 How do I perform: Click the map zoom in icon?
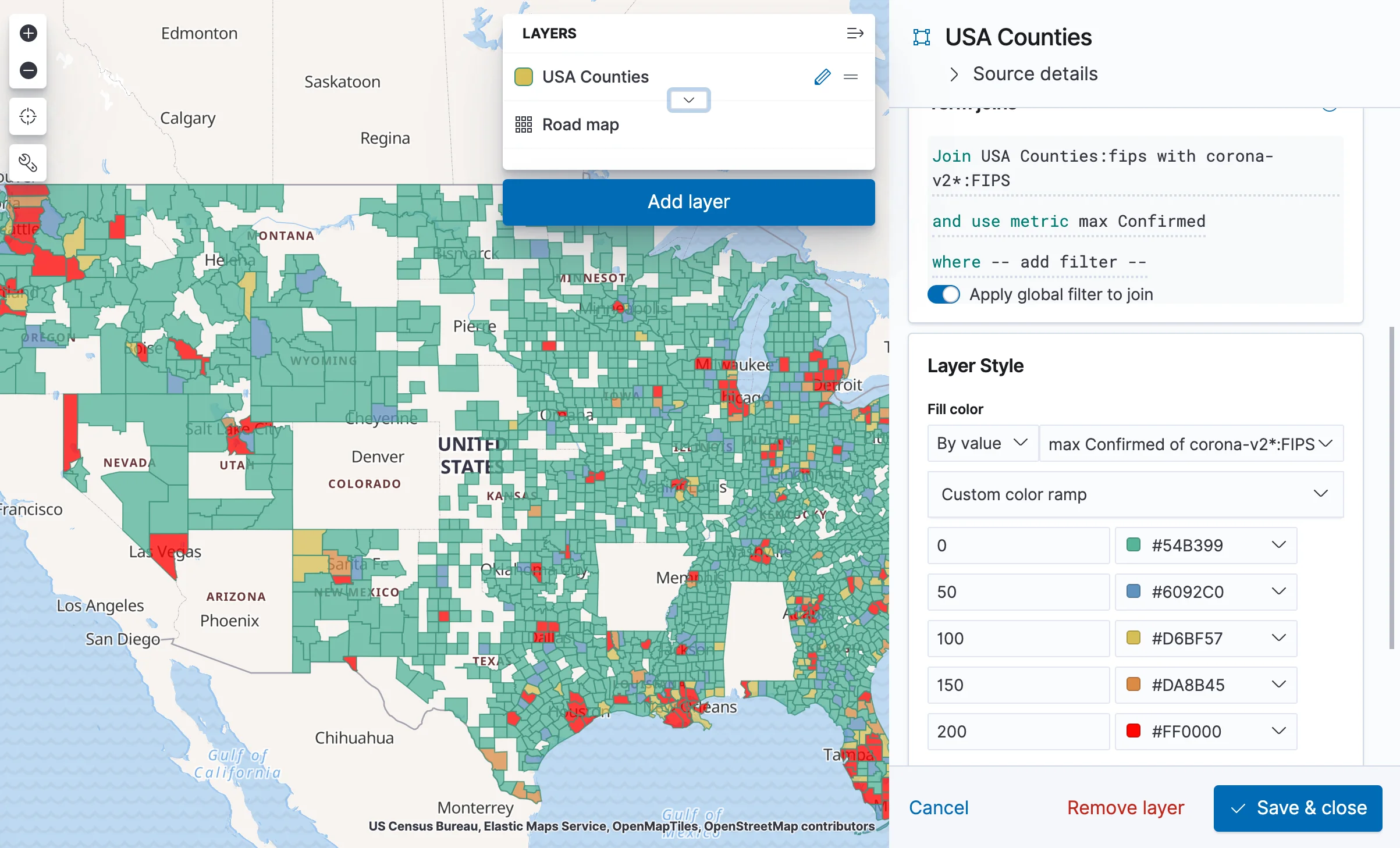coord(27,33)
